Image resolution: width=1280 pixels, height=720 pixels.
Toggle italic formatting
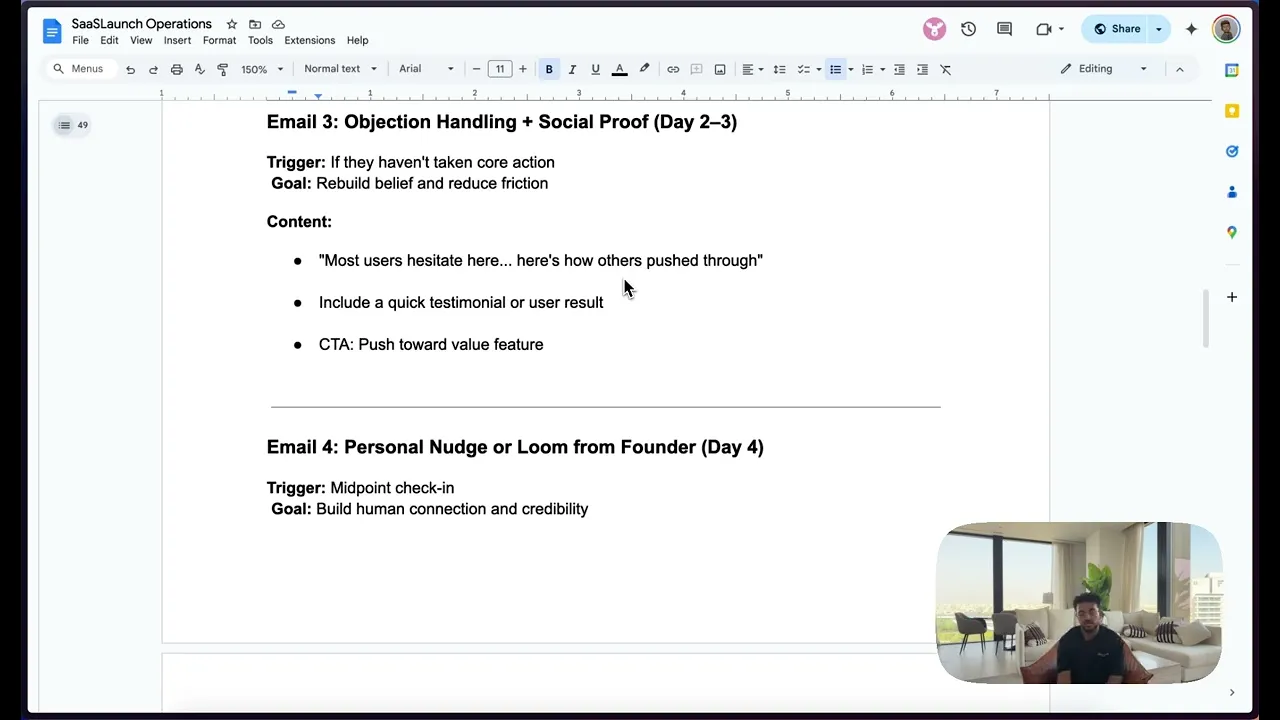click(572, 69)
